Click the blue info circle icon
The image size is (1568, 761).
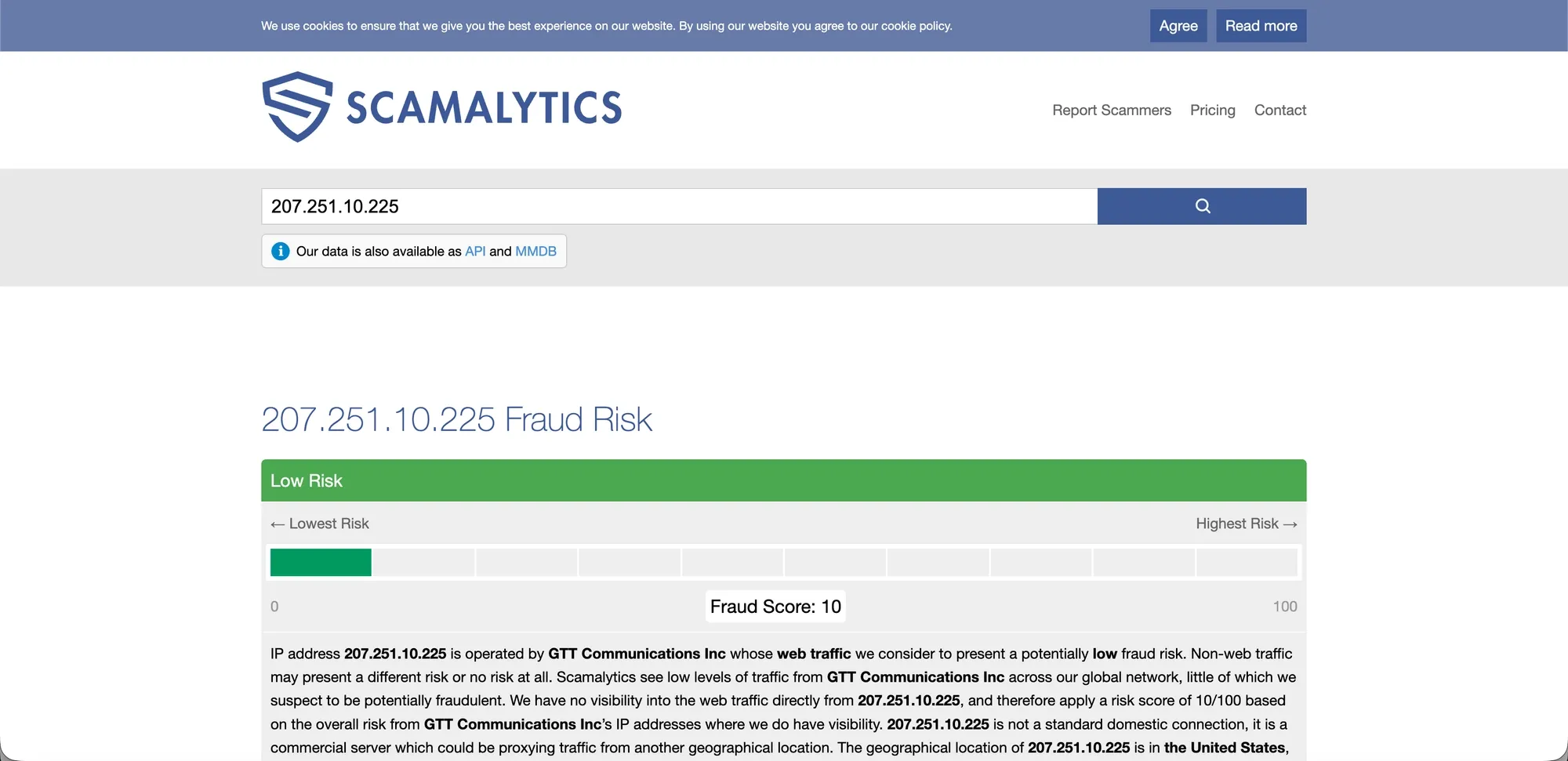(x=280, y=251)
